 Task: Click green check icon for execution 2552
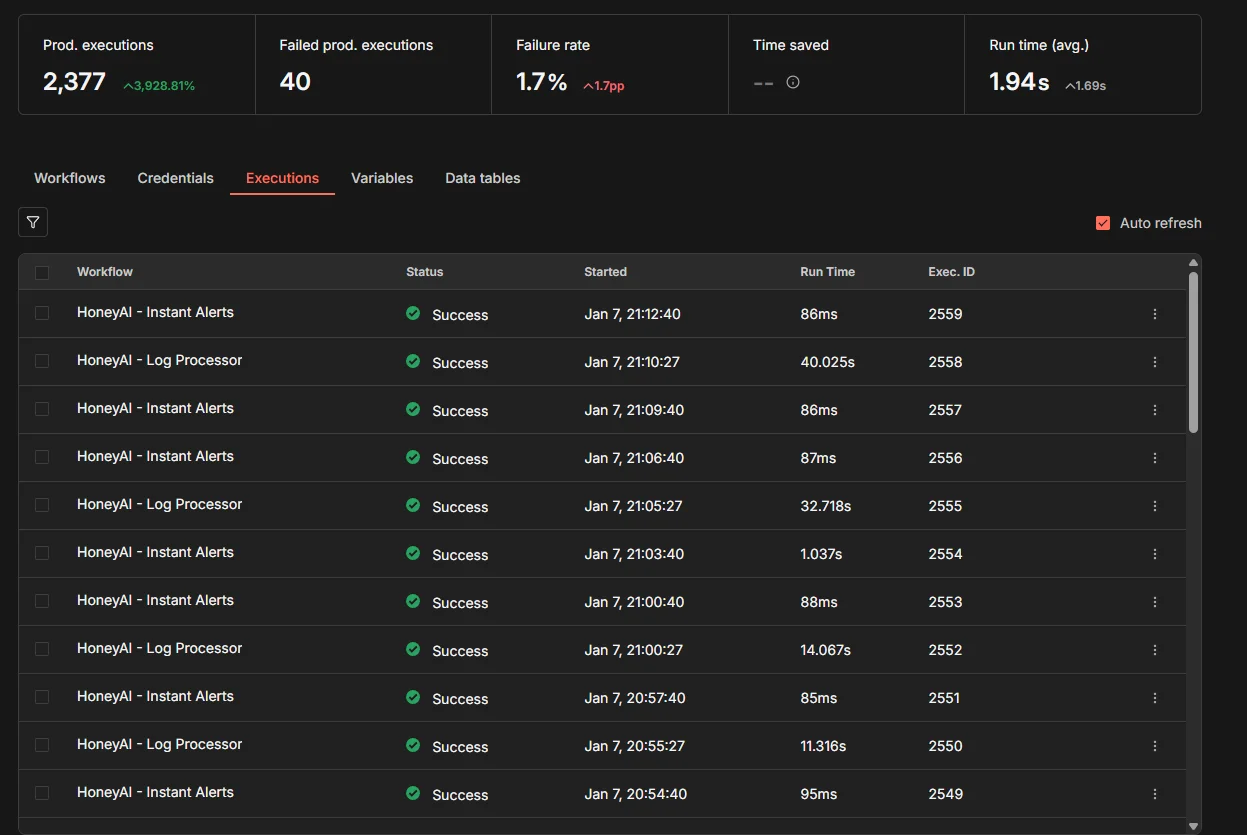(413, 649)
